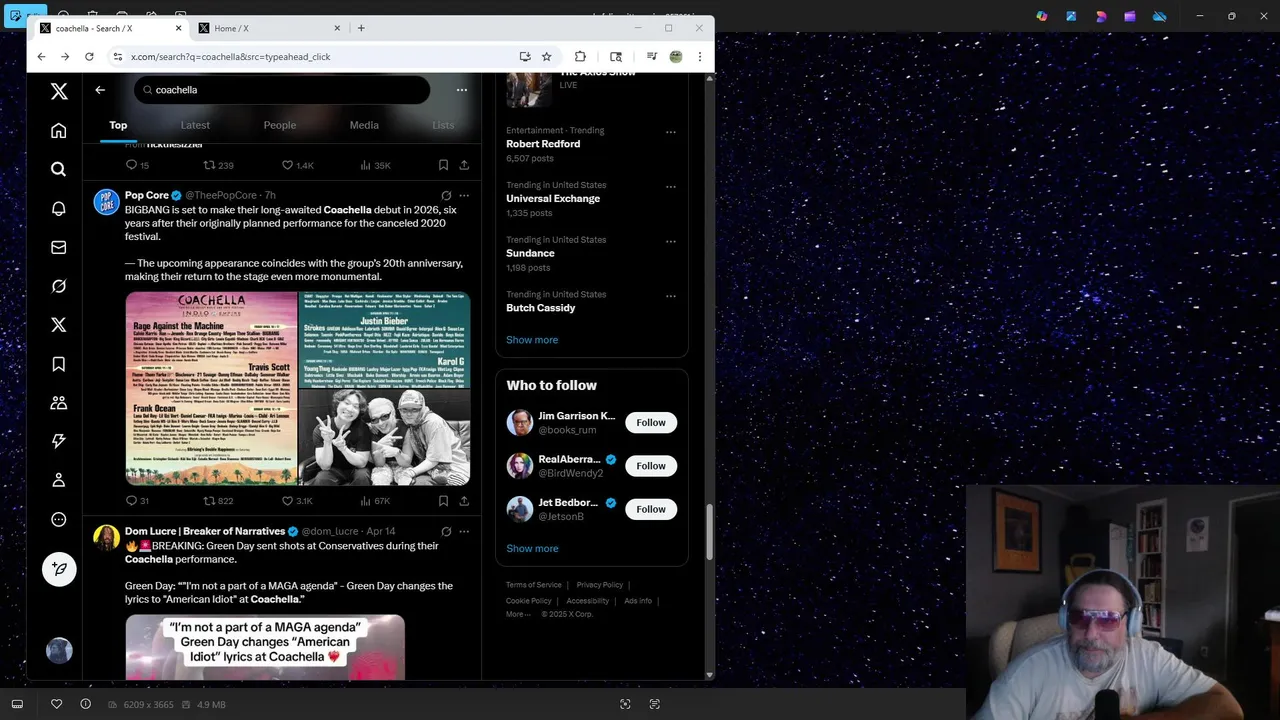
Task: Follow Jet Bedbor... @JetsonB
Action: point(651,509)
